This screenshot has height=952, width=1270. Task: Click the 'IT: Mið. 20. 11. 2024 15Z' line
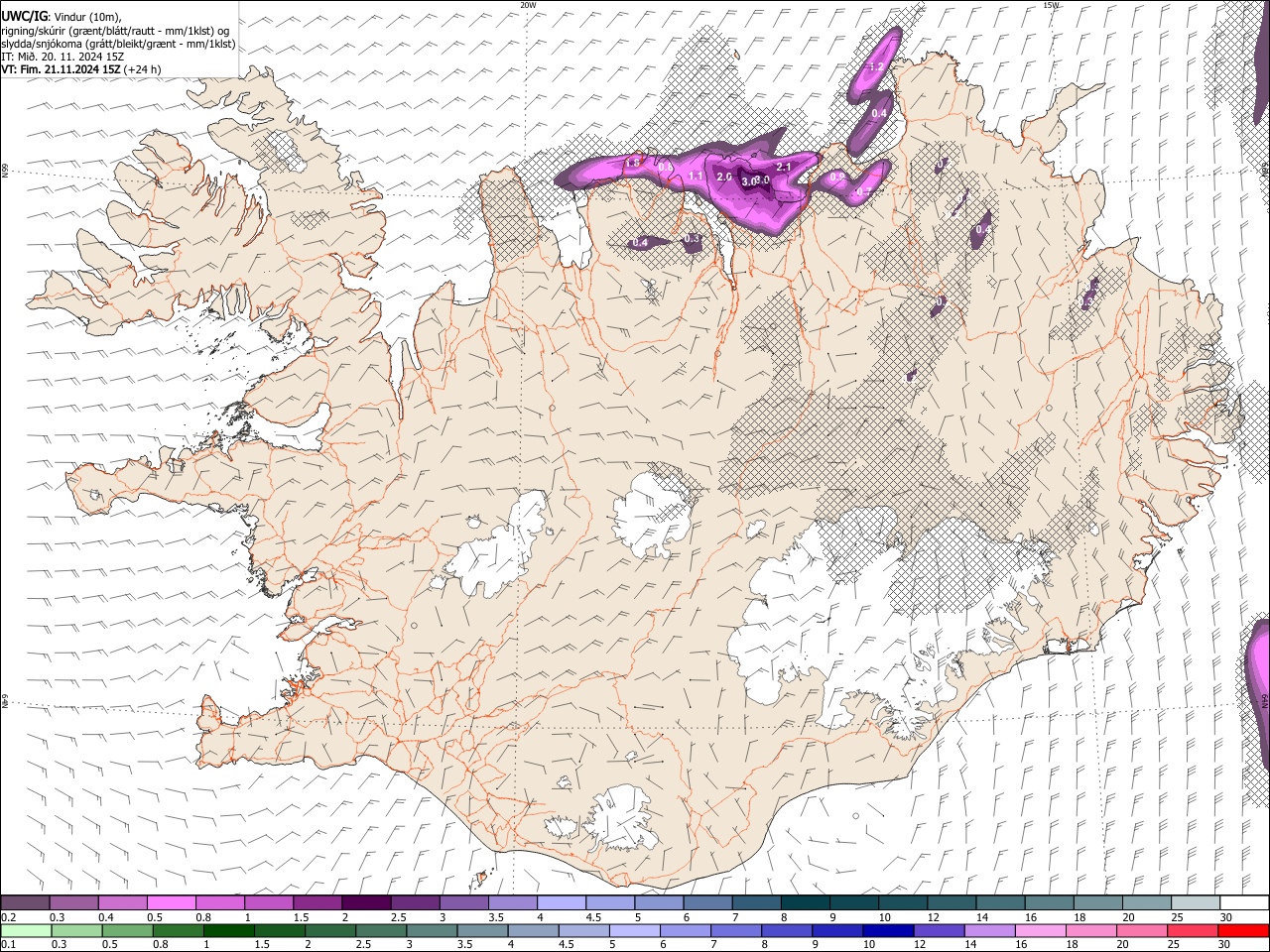tap(63, 57)
